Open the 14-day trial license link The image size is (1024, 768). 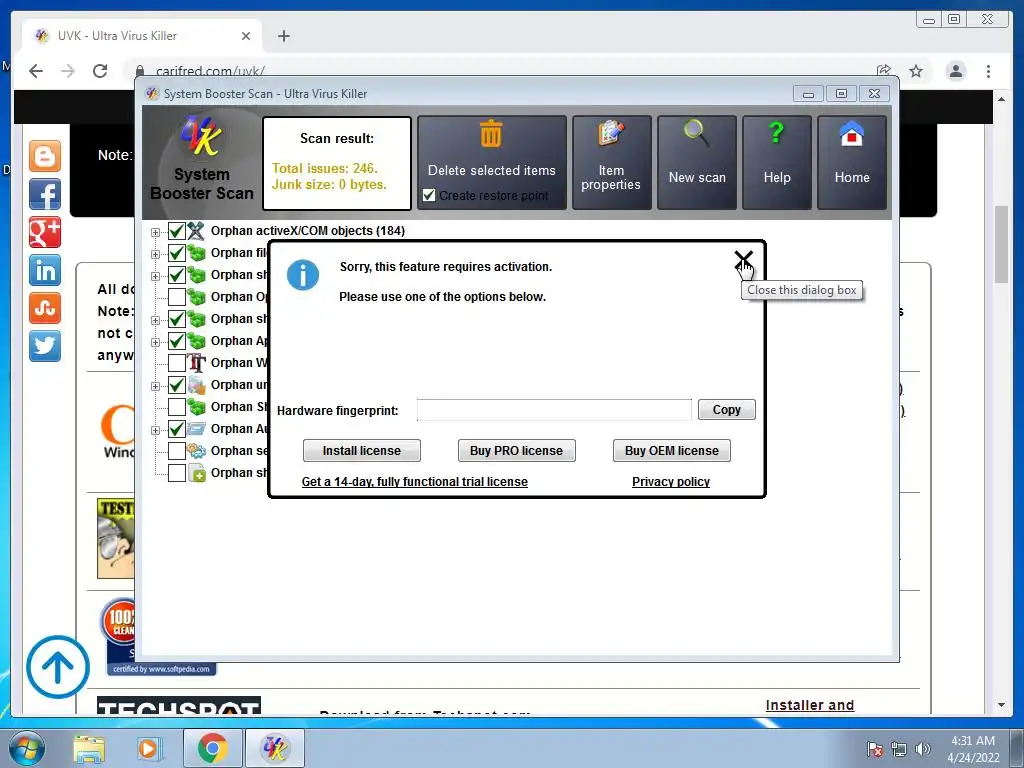(x=415, y=482)
